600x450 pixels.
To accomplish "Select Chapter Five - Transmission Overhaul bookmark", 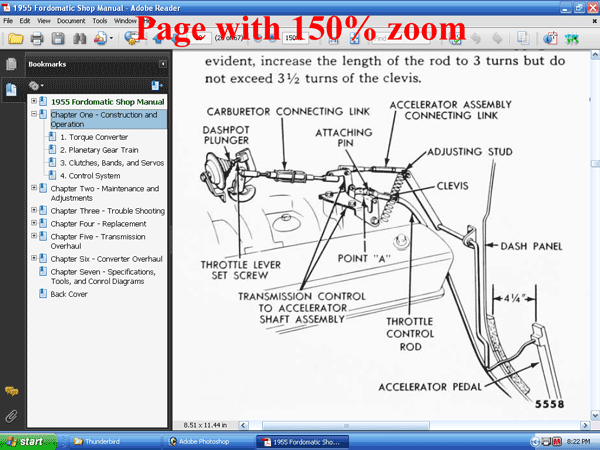I will [98, 241].
